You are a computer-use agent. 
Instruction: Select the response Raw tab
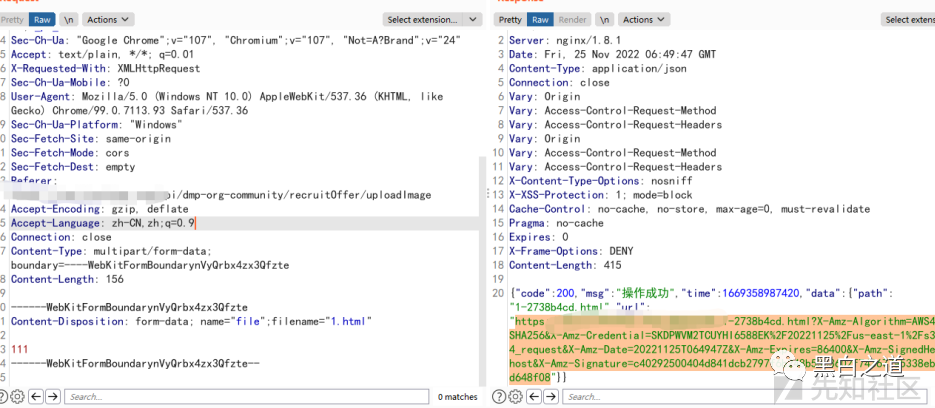point(541,19)
